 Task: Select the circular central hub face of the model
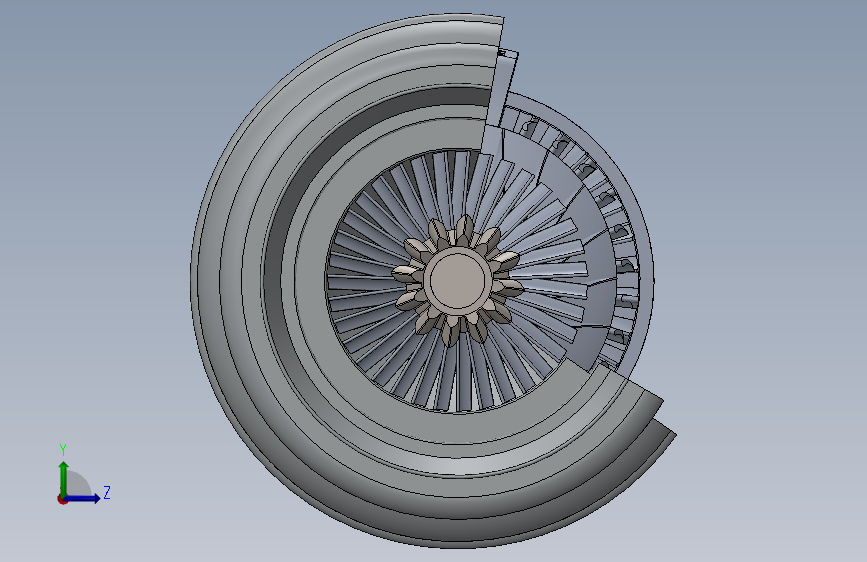(x=457, y=279)
